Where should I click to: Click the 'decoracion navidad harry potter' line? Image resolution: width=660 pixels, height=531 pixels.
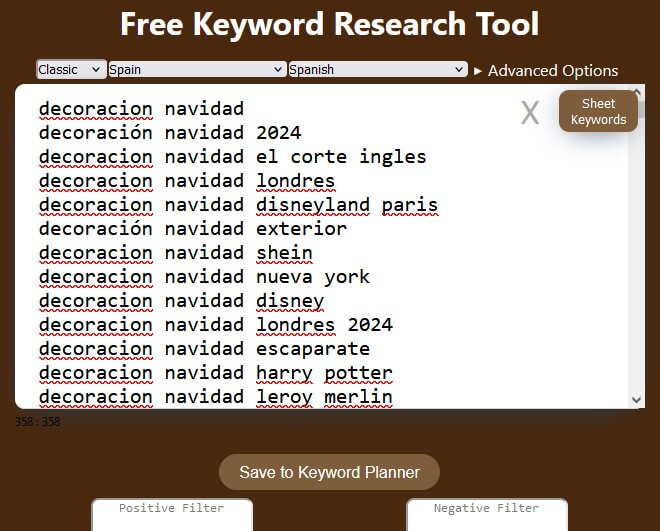[215, 373]
